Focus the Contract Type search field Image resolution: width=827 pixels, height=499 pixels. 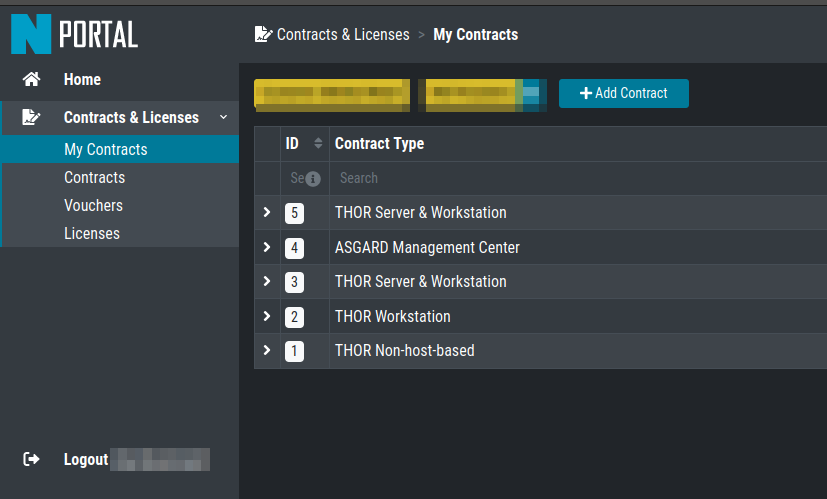[x=578, y=178]
